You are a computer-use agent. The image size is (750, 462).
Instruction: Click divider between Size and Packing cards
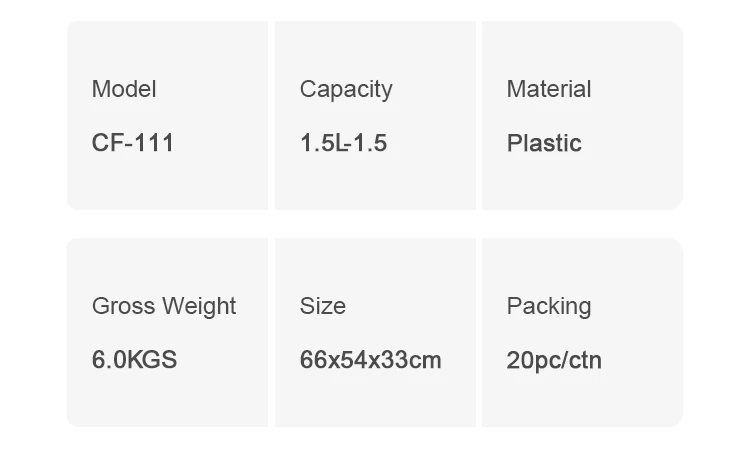click(x=479, y=332)
